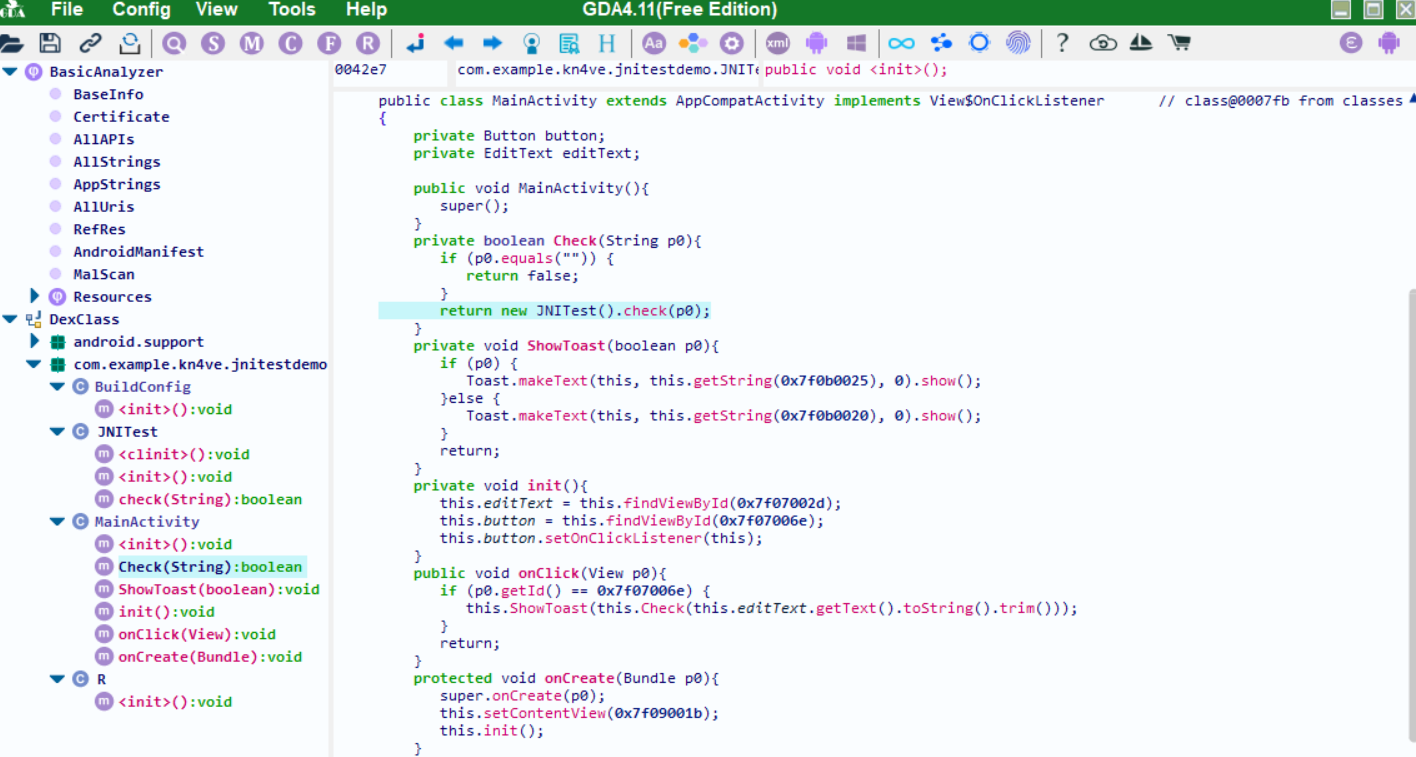Open the View menu
The image size is (1416, 757).
tap(217, 10)
